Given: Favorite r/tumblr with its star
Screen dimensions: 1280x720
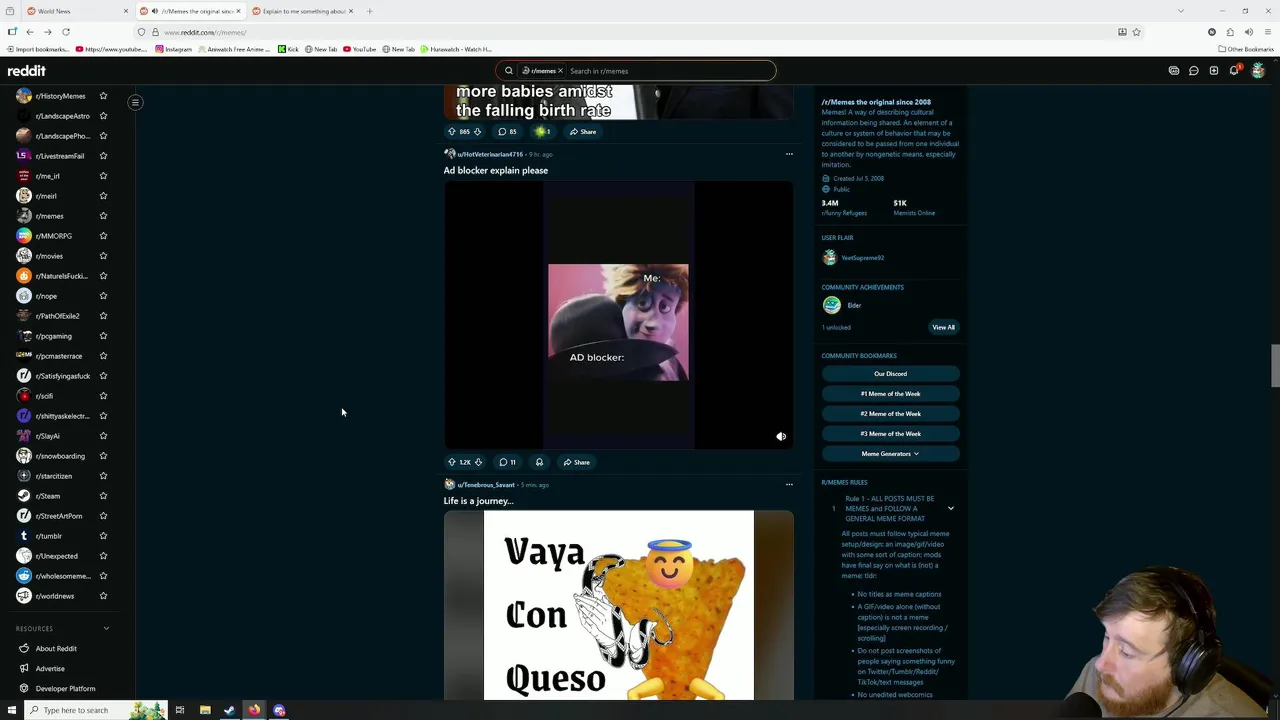Looking at the screenshot, I should [103, 536].
